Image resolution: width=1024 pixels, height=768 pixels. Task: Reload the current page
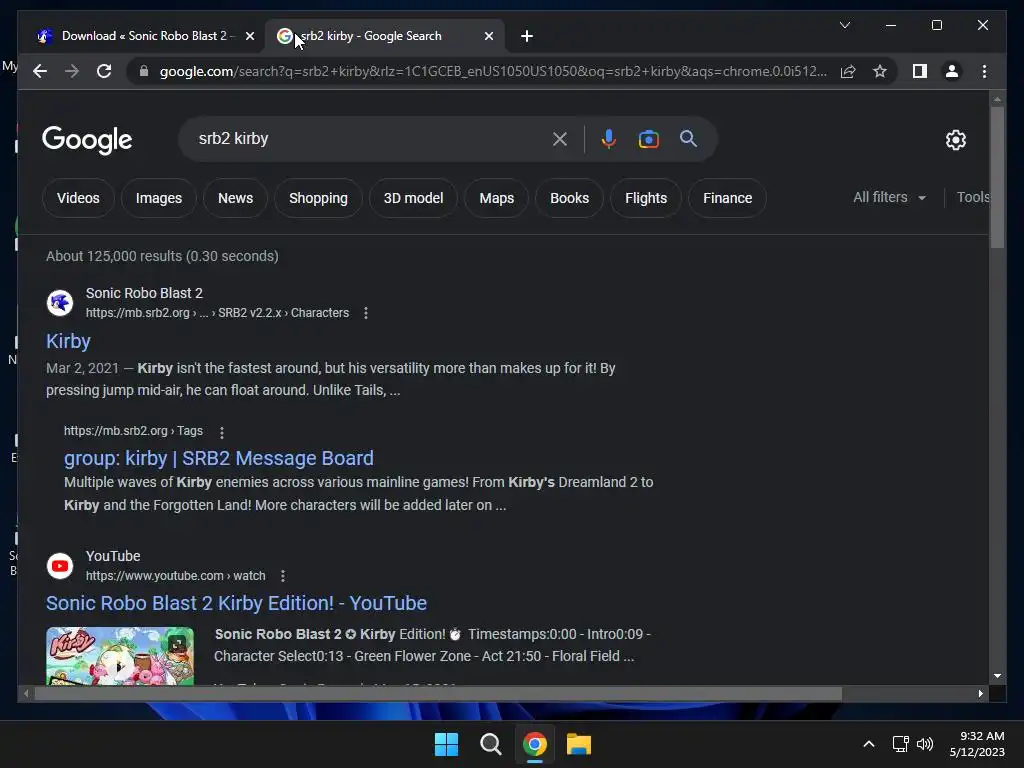tap(104, 71)
